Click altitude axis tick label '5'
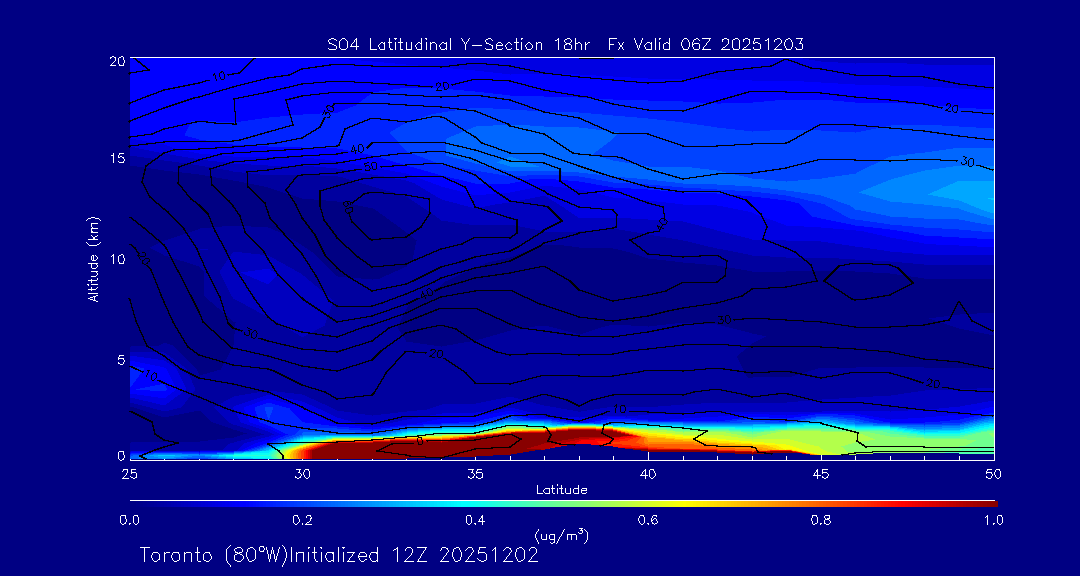 pyautogui.click(x=121, y=360)
